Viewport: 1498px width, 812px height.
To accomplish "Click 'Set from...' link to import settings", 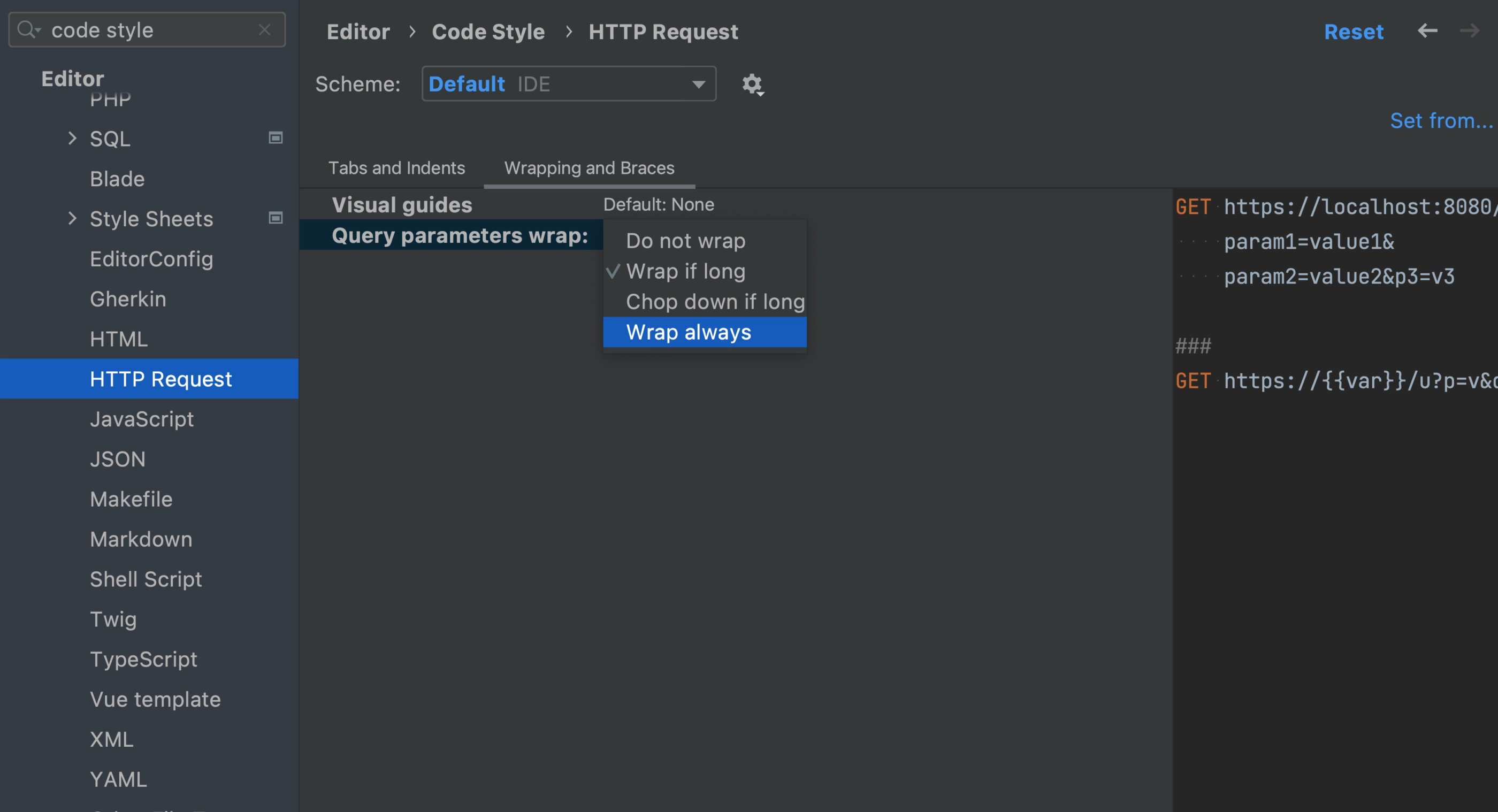I will coord(1441,119).
